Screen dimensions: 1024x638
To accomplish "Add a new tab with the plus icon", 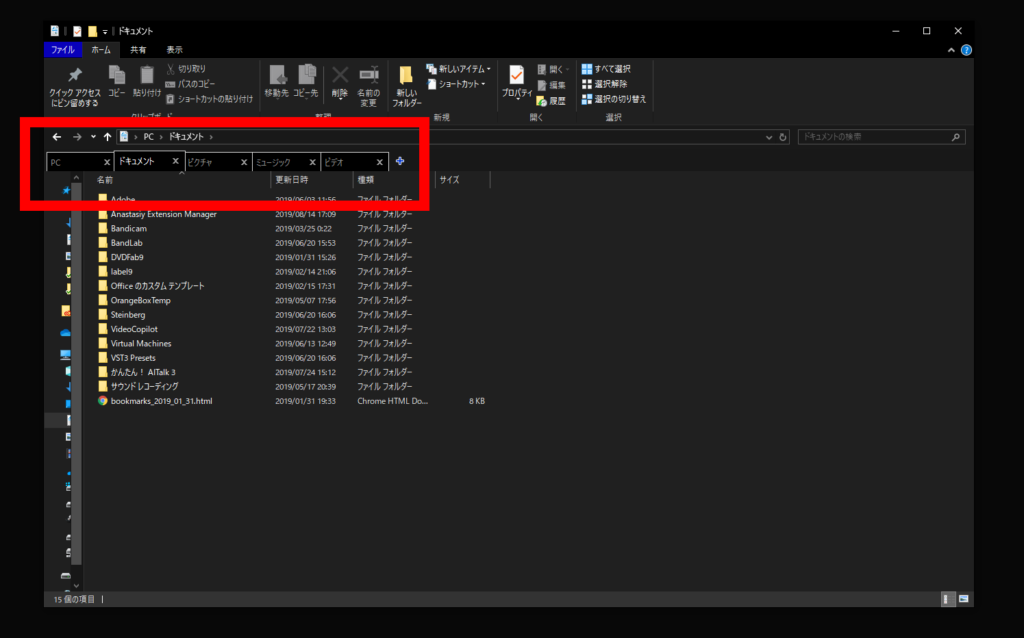I will (x=400, y=161).
